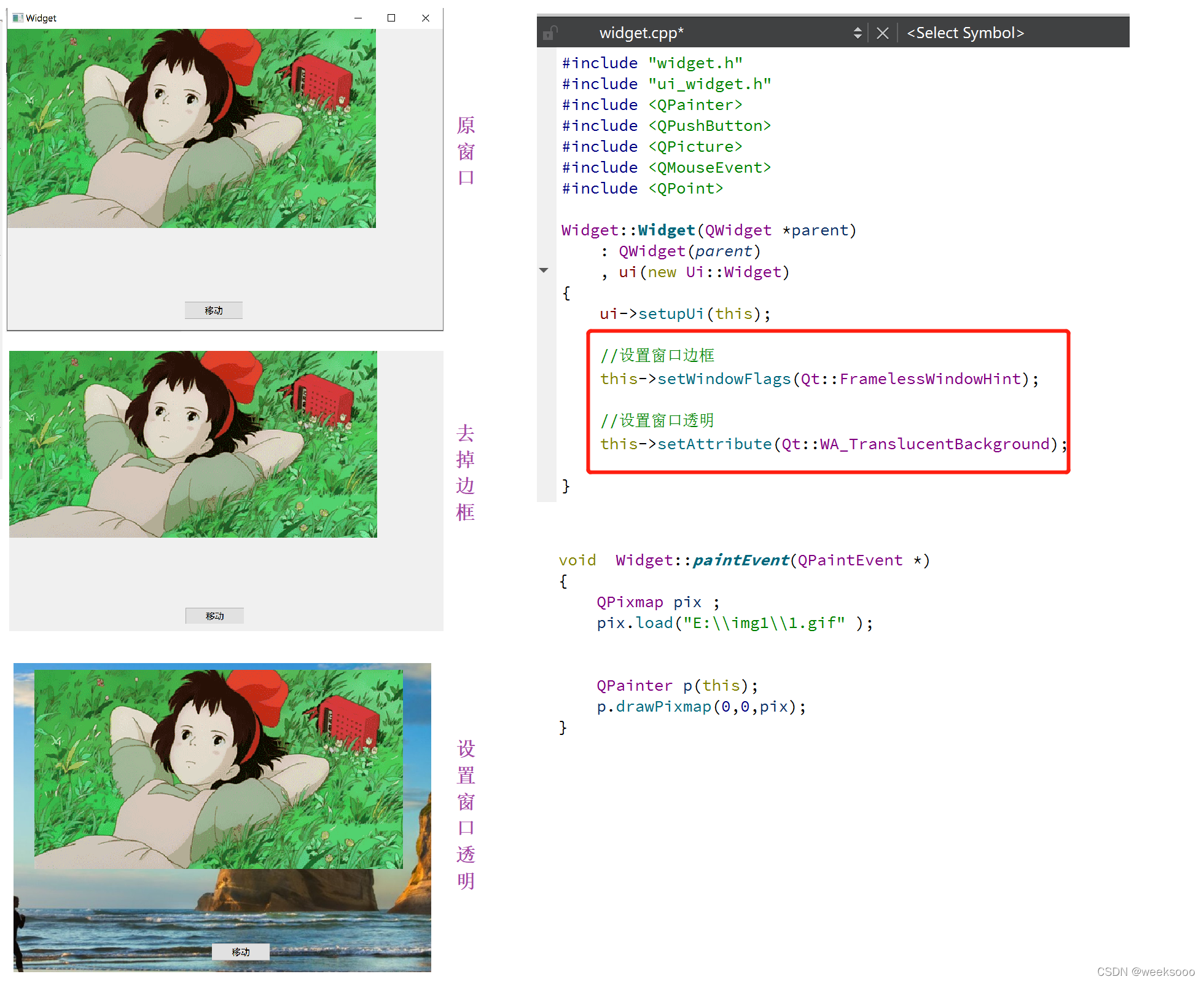Click the CSDN @weeksooo watermark

pyautogui.click(x=1145, y=972)
